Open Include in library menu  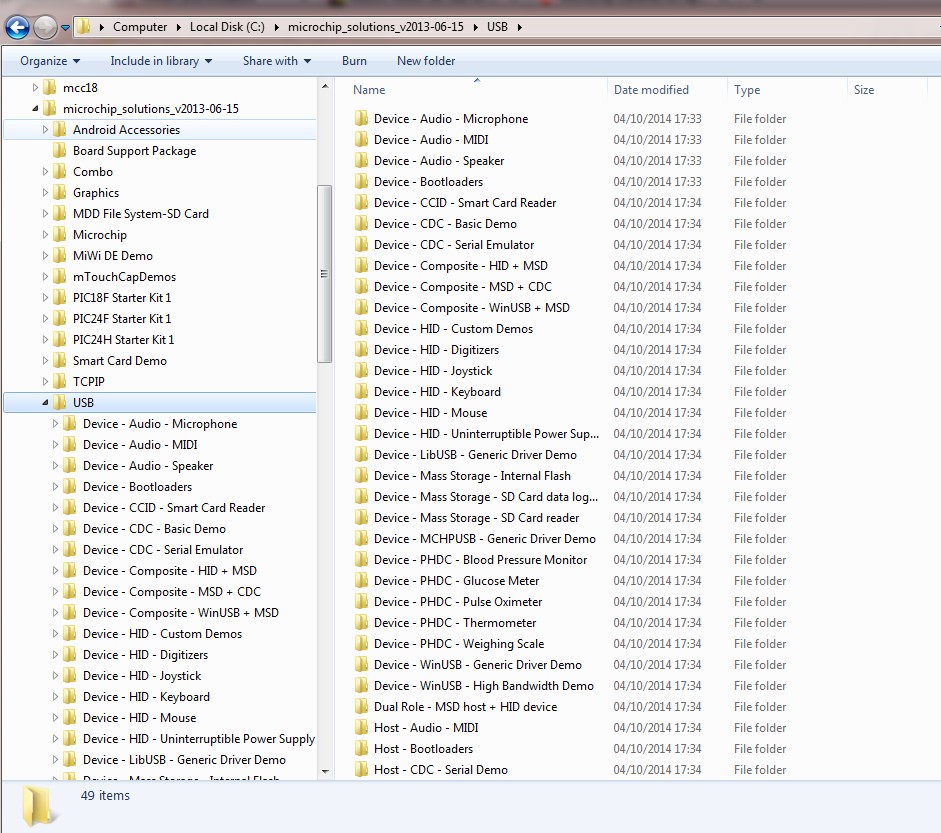point(161,61)
